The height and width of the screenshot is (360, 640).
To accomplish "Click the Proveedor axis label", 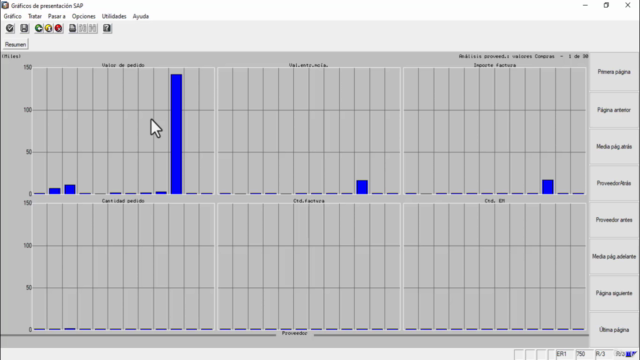I will (294, 333).
